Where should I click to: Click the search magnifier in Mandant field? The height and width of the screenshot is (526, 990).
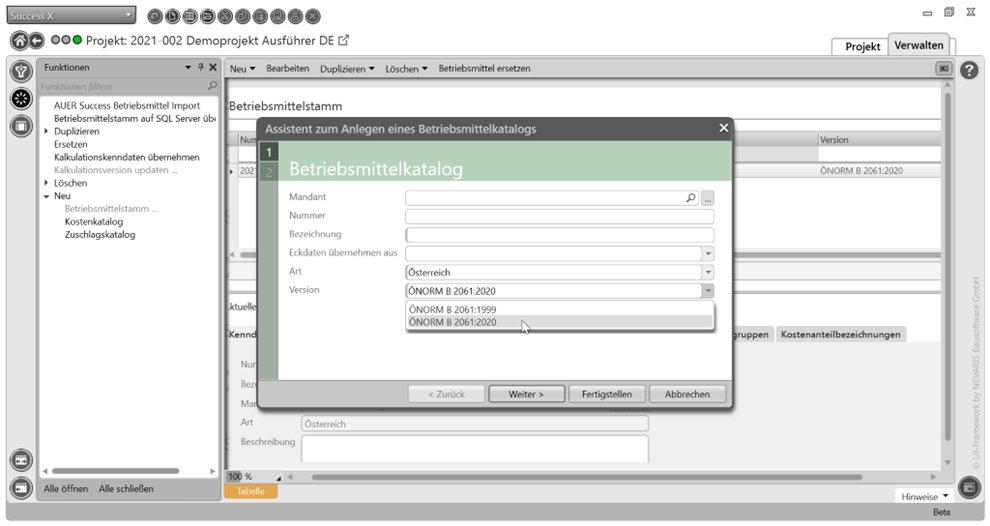[691, 198]
